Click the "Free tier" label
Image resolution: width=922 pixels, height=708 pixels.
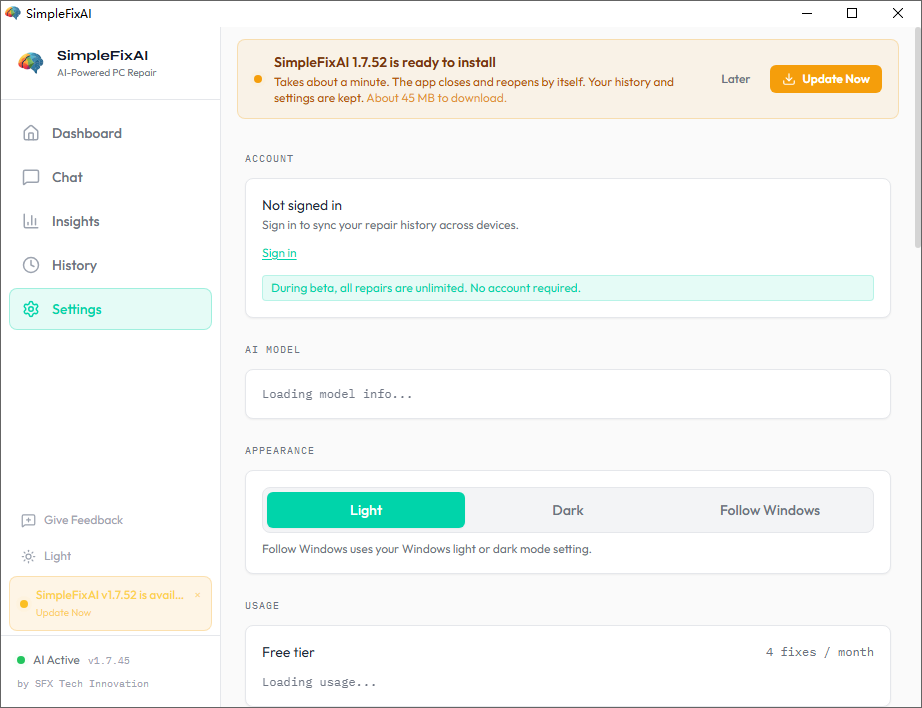point(288,652)
